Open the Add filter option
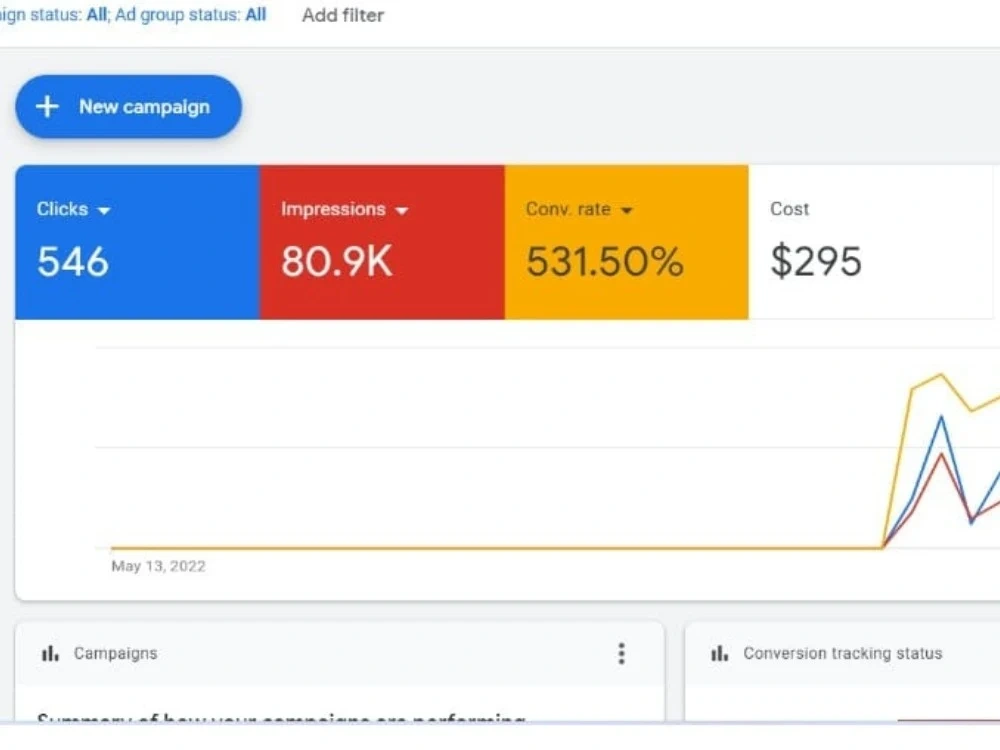1000x750 pixels. [x=342, y=15]
